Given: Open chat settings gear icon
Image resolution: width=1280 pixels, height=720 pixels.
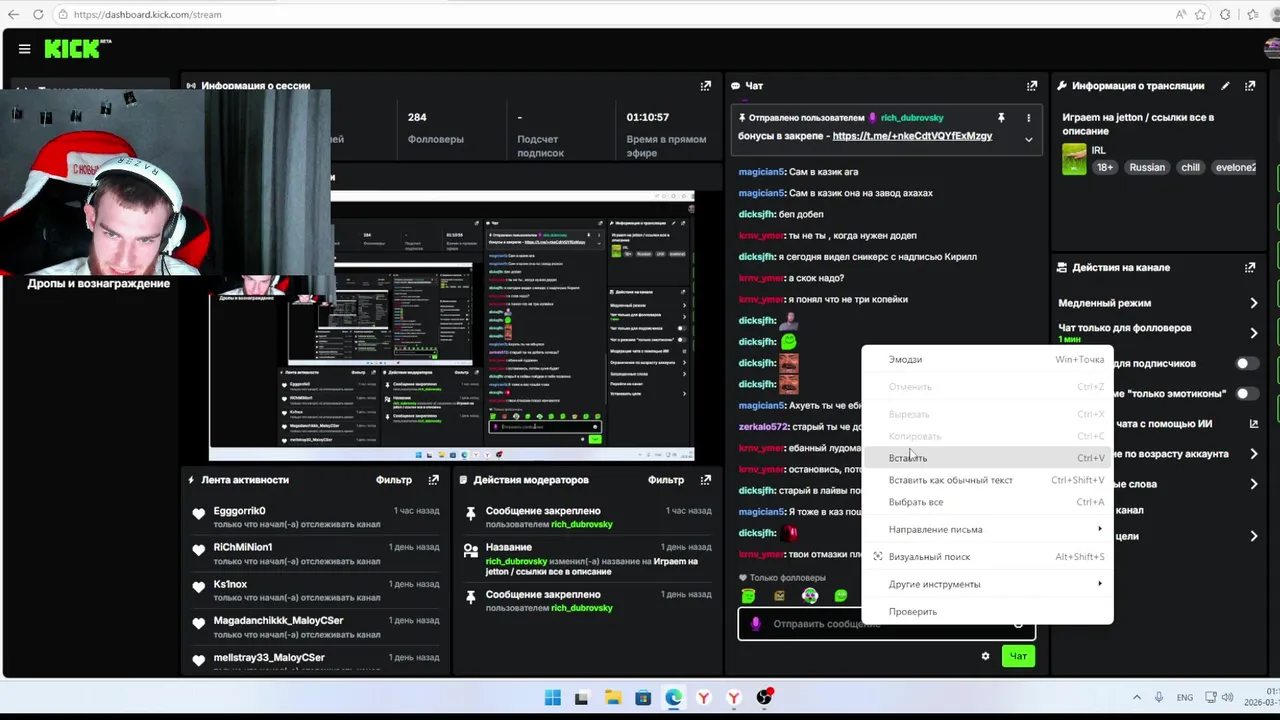Looking at the screenshot, I should tap(985, 656).
